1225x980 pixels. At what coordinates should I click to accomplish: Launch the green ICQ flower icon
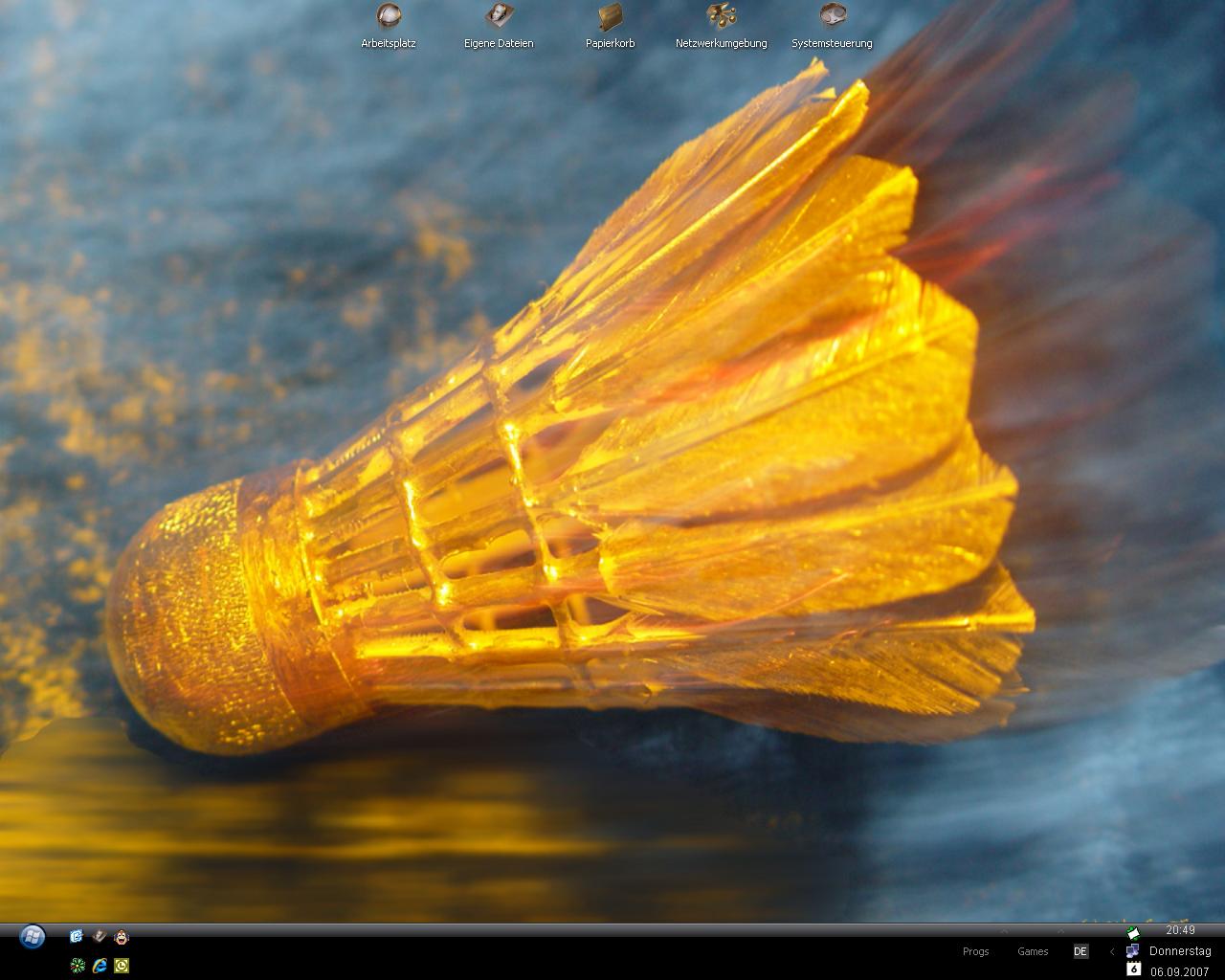pos(78,966)
